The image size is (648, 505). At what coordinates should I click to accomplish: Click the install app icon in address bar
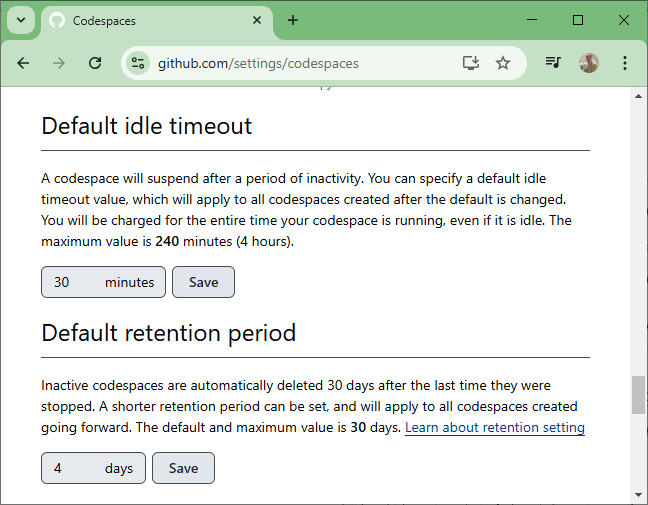(471, 63)
